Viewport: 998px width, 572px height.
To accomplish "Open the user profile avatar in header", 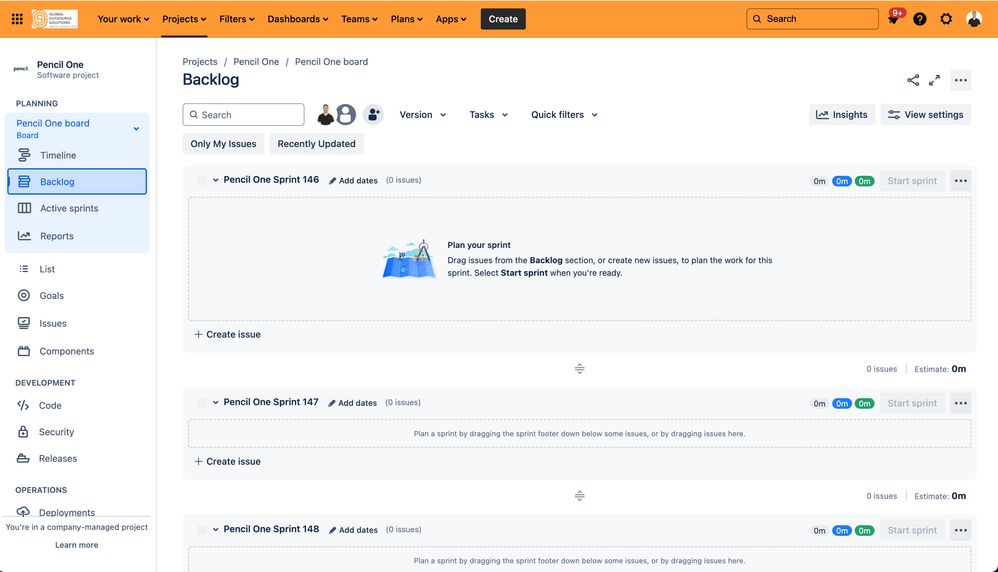I will coord(974,19).
